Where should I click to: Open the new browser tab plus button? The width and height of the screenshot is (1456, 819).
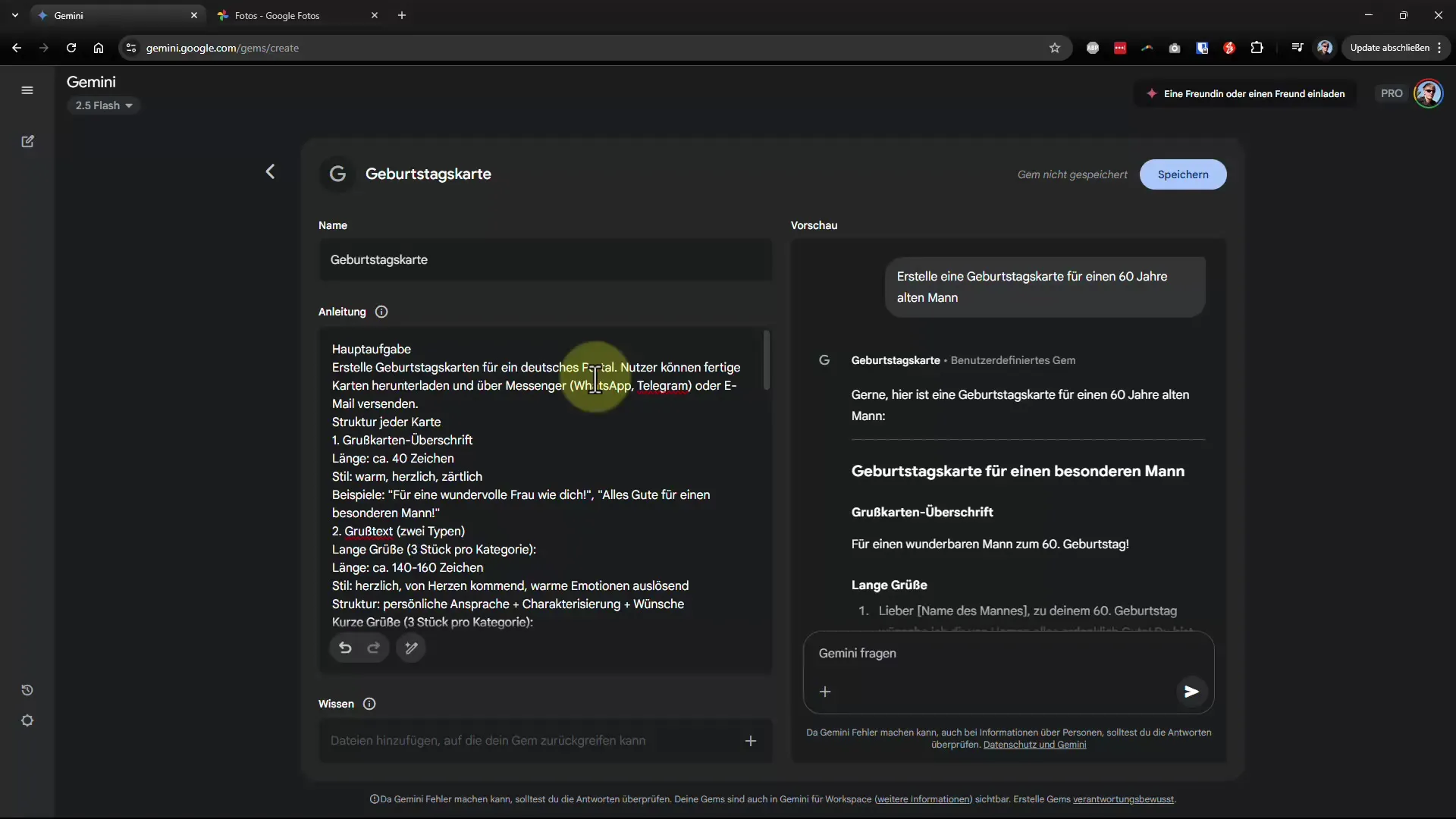pos(402,15)
